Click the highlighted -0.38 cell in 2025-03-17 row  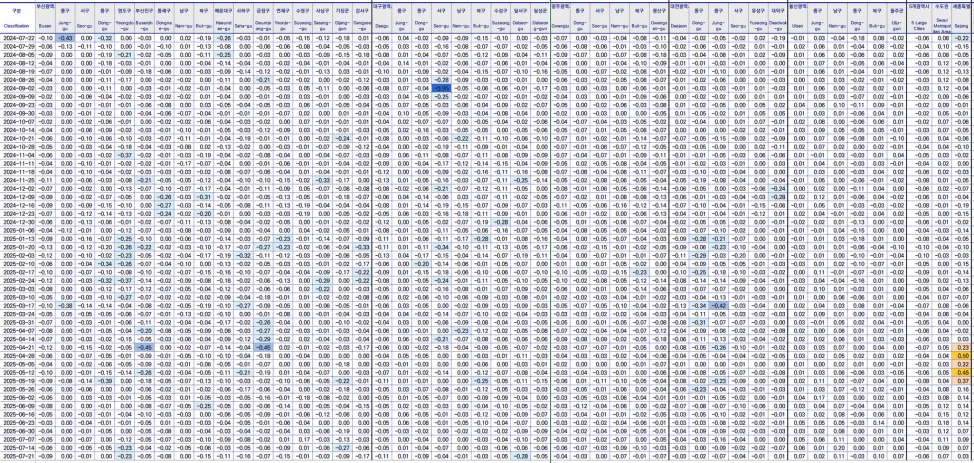coord(65,306)
